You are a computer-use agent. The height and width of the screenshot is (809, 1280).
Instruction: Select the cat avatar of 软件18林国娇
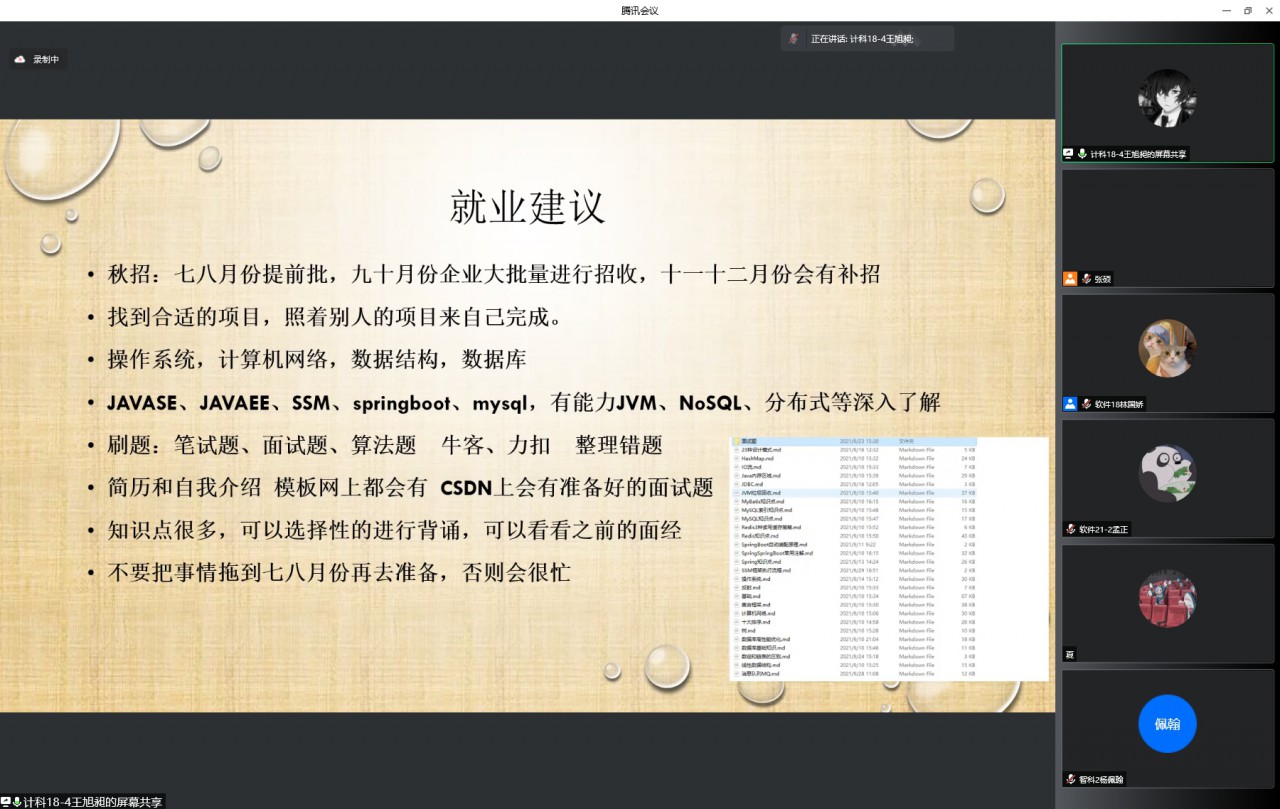tap(1167, 348)
